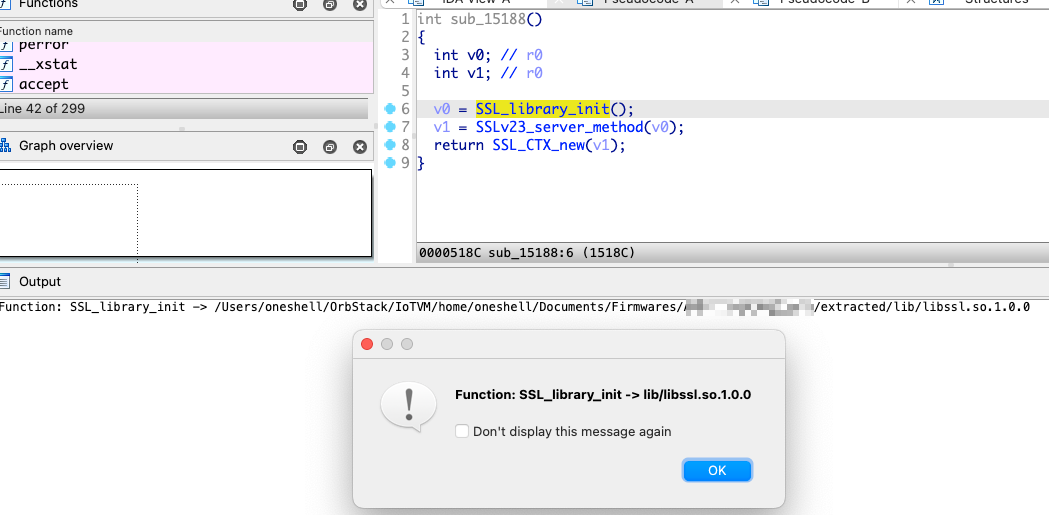Click the function icon beside __xstat
Image resolution: width=1049 pixels, height=515 pixels.
pyautogui.click(x=6, y=64)
